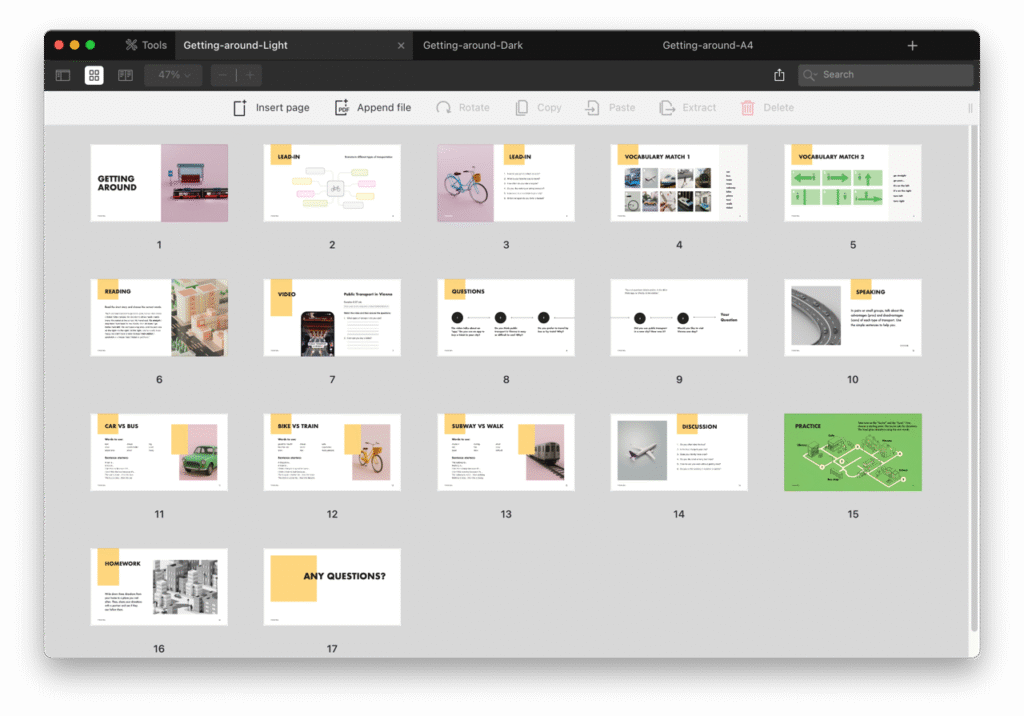Select the green Practice page 15 thumbnail

point(852,452)
